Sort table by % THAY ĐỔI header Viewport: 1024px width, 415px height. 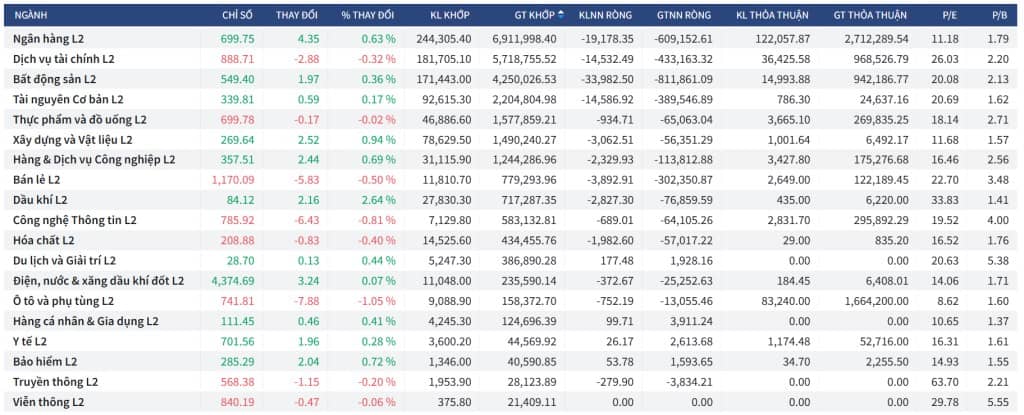pos(368,15)
